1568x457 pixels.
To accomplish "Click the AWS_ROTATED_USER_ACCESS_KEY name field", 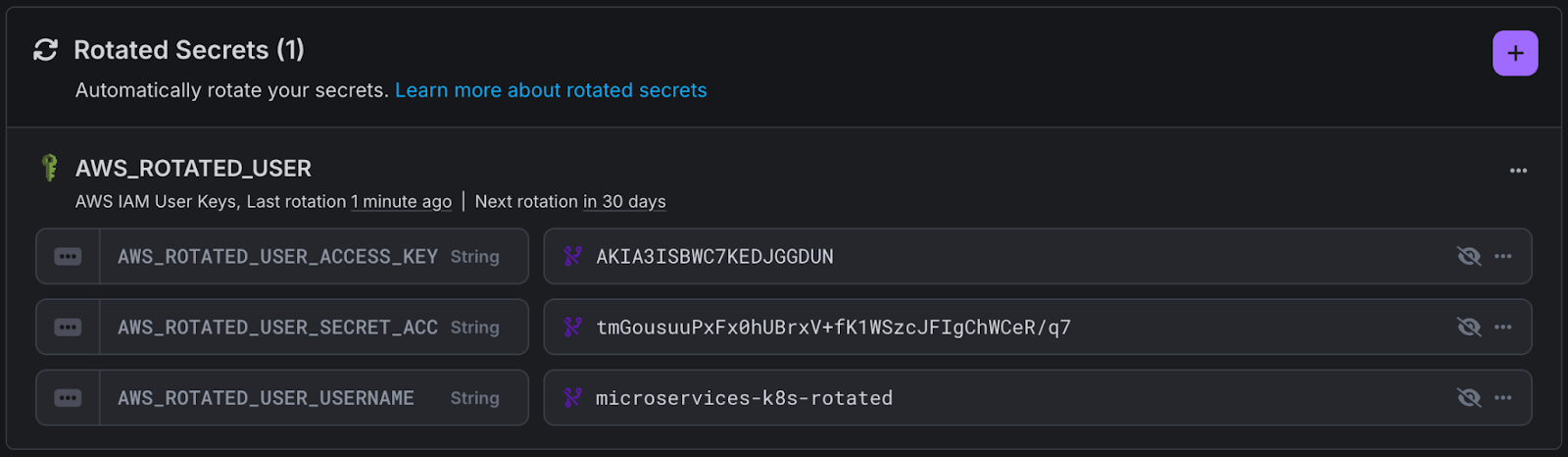I will (277, 257).
